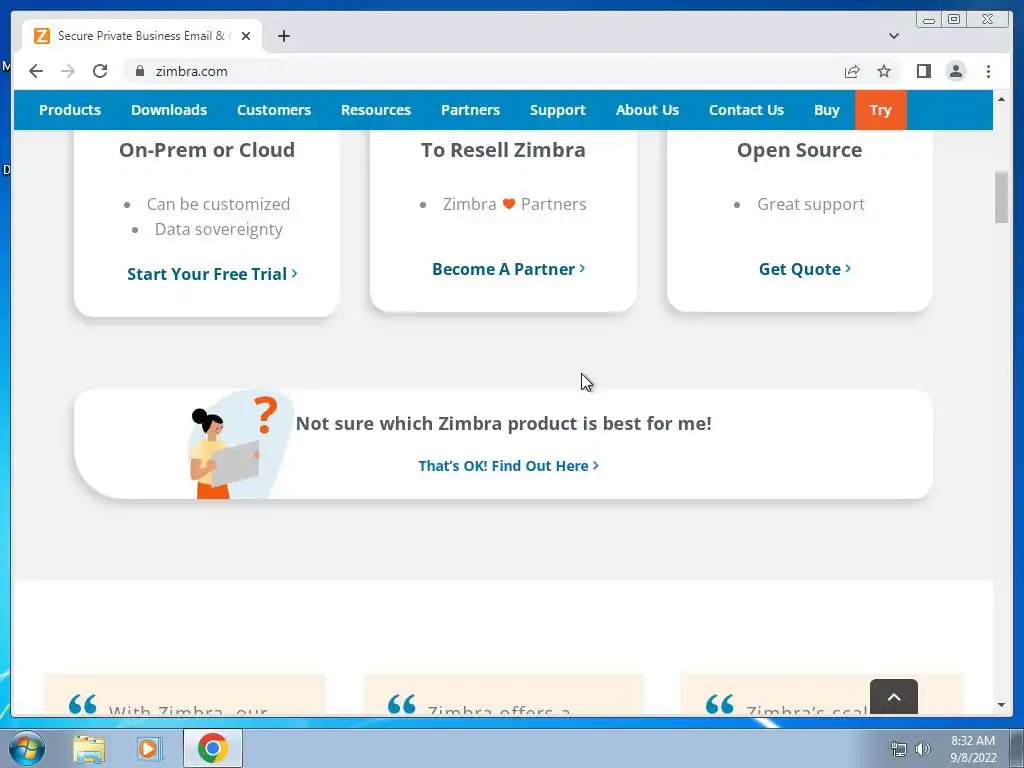This screenshot has width=1024, height=768.
Task: Open the Support menu
Action: coord(558,110)
